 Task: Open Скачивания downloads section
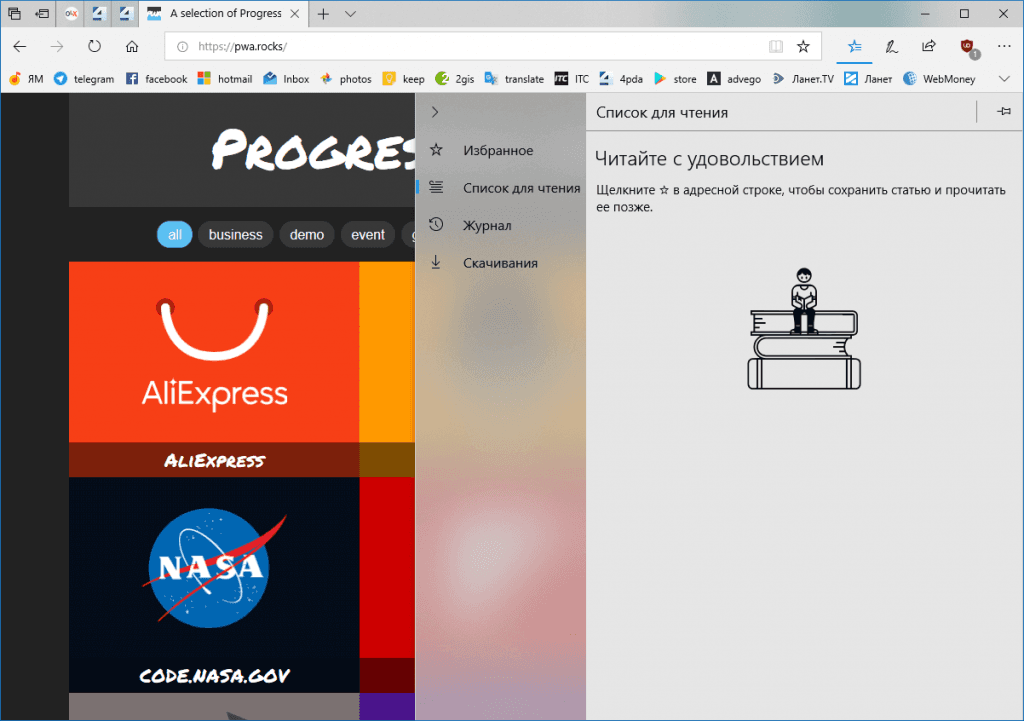pyautogui.click(x=501, y=263)
